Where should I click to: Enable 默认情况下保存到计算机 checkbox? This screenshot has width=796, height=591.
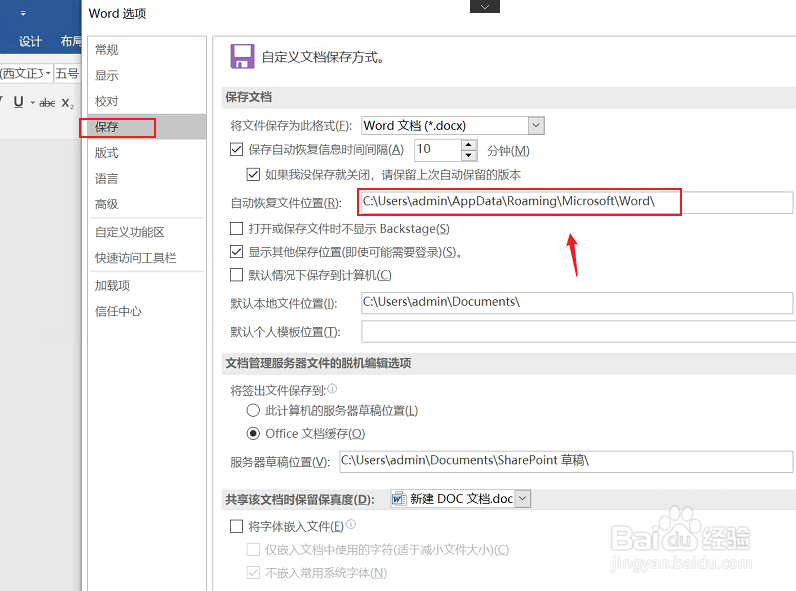(x=236, y=275)
